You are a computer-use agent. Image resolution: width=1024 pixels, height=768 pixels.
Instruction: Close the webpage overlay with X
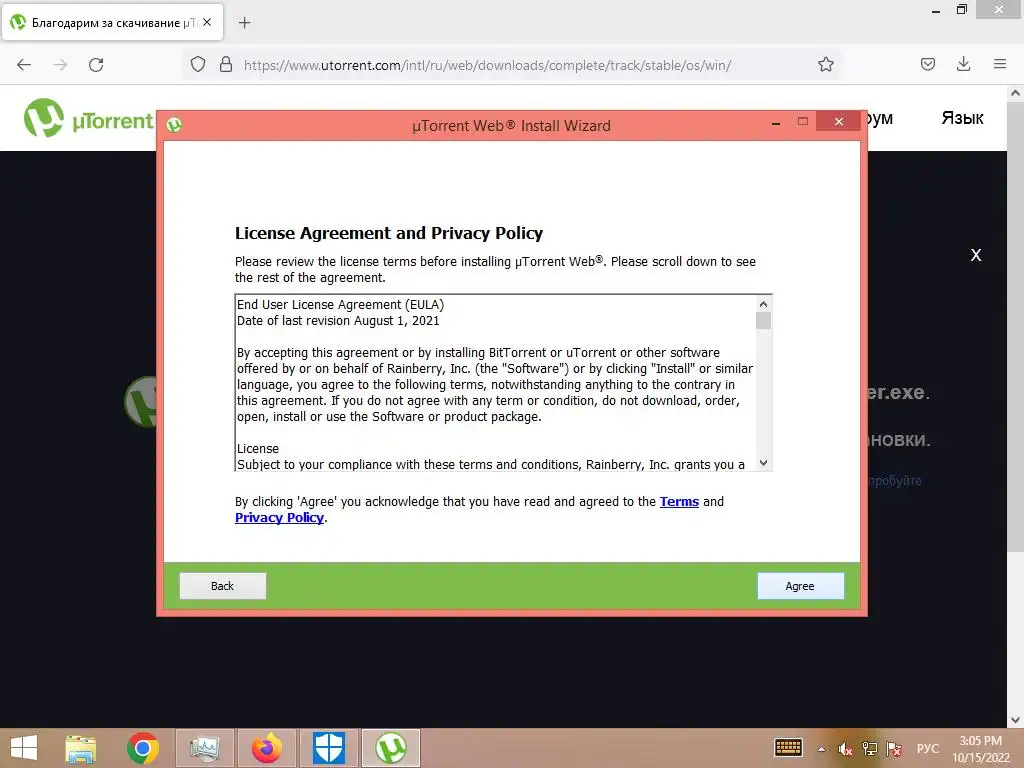[976, 255]
